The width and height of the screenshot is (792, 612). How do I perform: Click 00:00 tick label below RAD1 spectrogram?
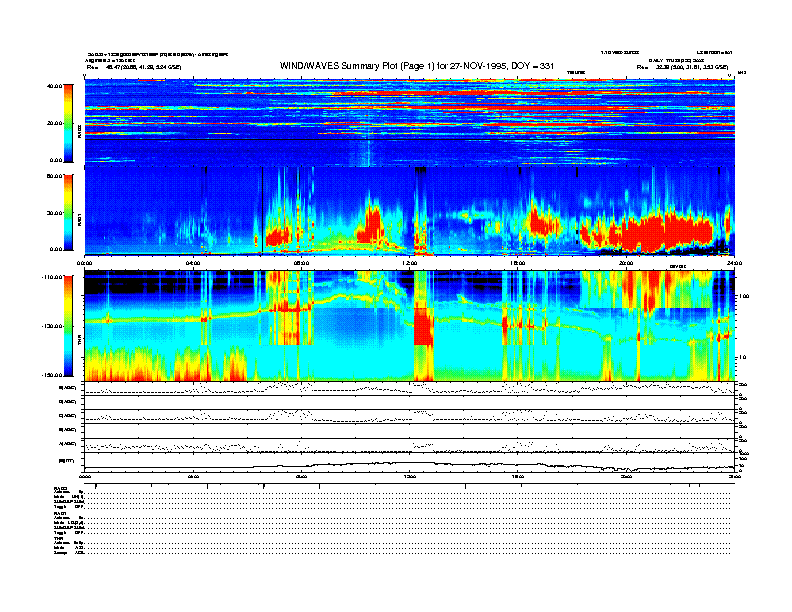tap(84, 263)
